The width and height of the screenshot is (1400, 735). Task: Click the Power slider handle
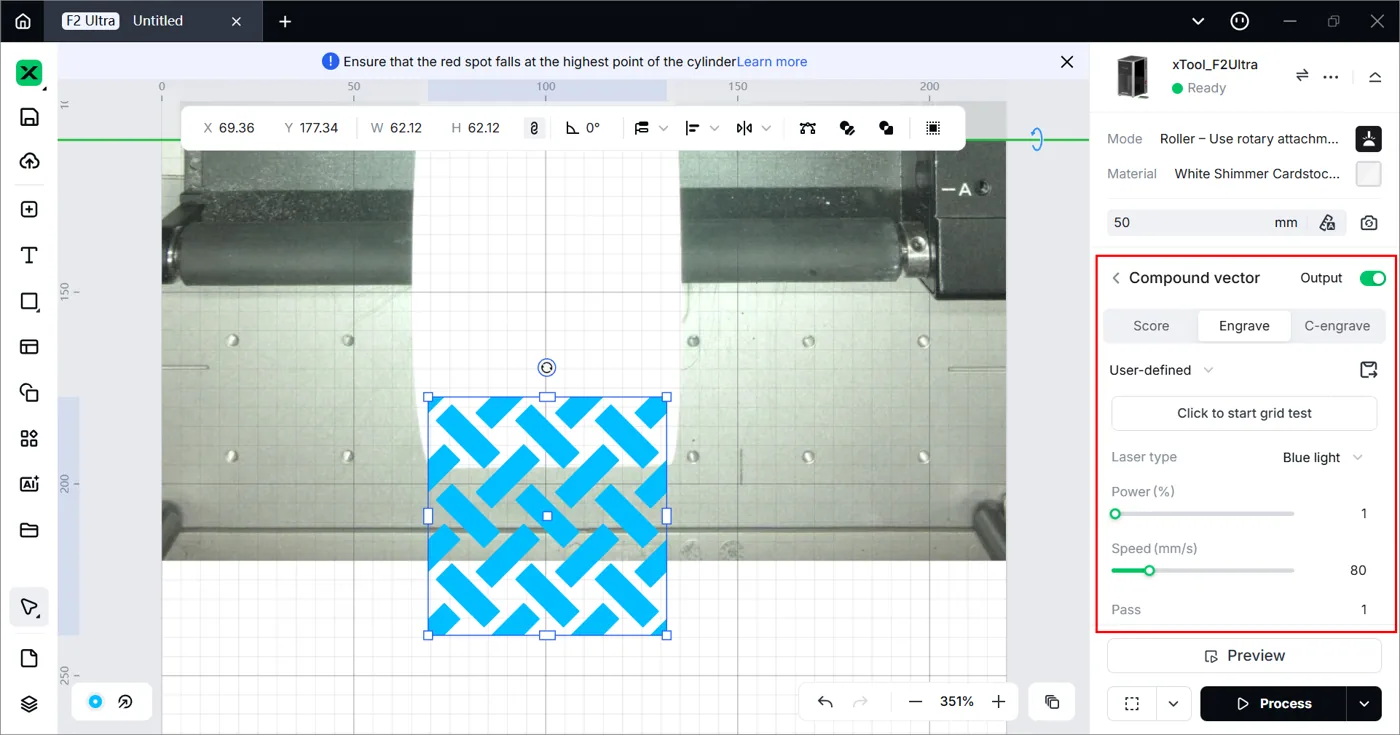(1115, 514)
